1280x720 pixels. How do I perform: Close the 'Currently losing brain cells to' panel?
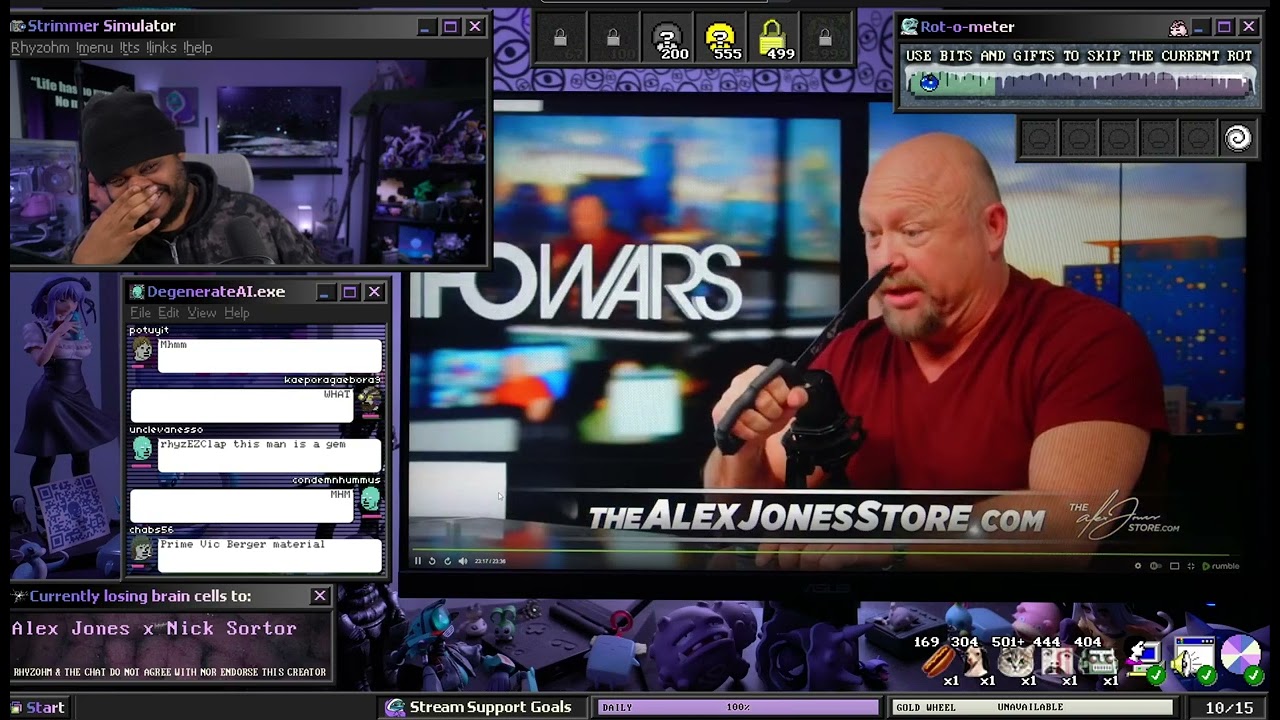(320, 596)
